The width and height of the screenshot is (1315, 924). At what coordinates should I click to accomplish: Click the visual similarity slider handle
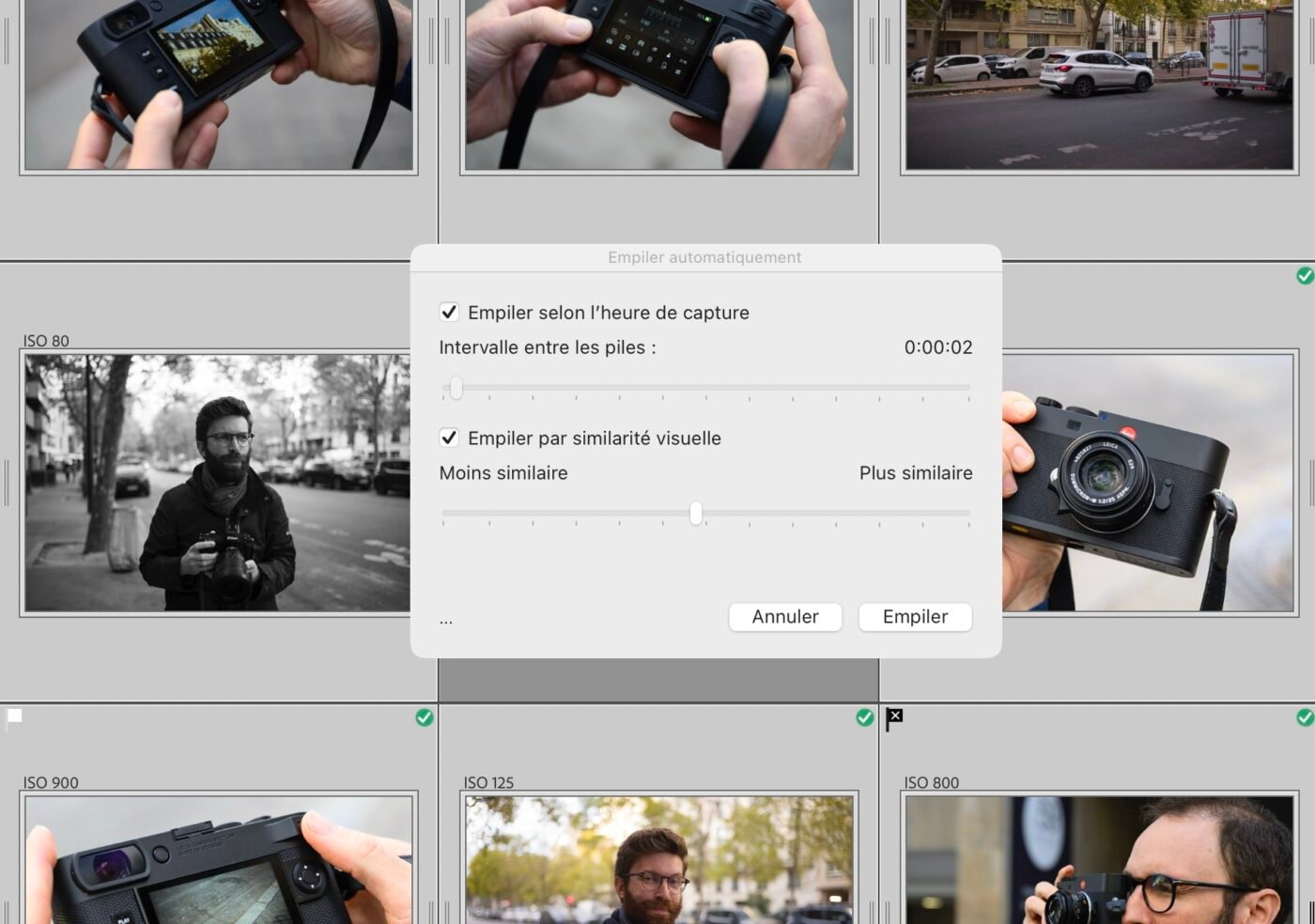696,514
